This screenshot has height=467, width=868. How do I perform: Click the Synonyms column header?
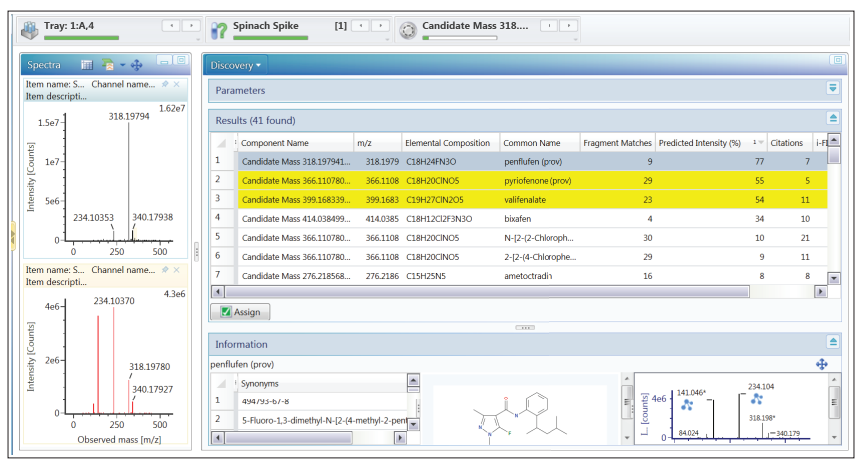322,383
